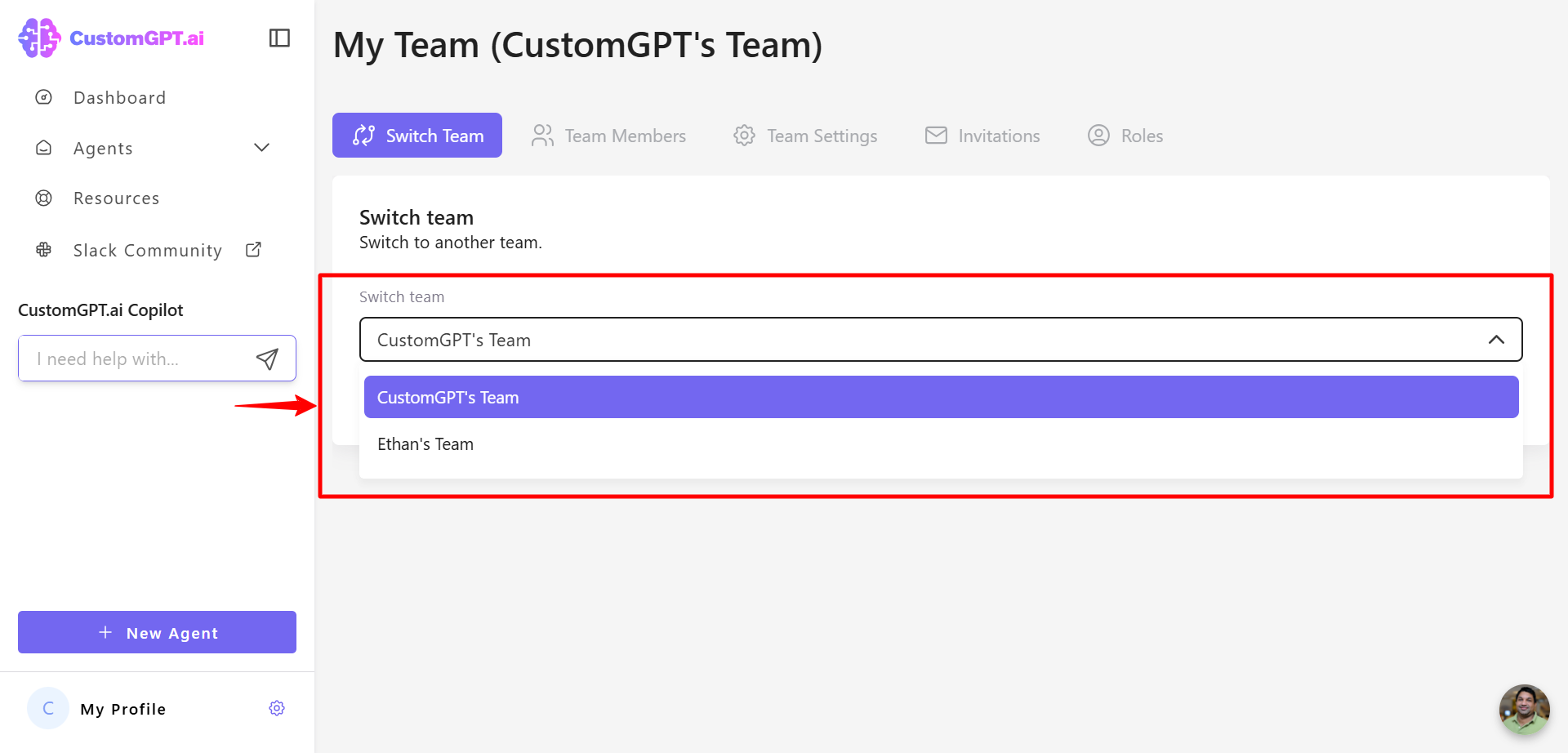Open profile settings gear icon

coord(277,708)
